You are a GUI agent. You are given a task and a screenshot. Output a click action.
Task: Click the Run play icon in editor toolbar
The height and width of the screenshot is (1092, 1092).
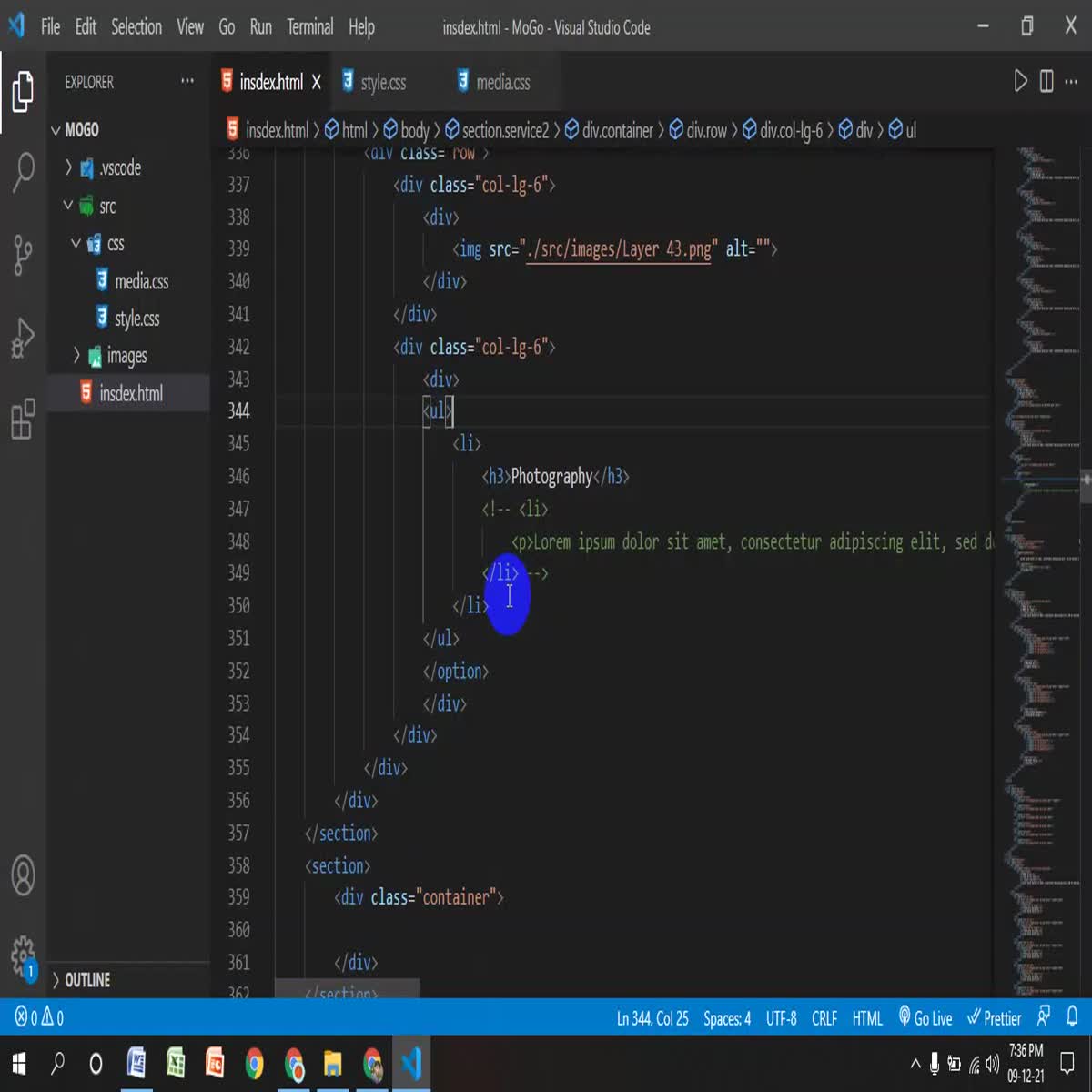coord(1020,82)
